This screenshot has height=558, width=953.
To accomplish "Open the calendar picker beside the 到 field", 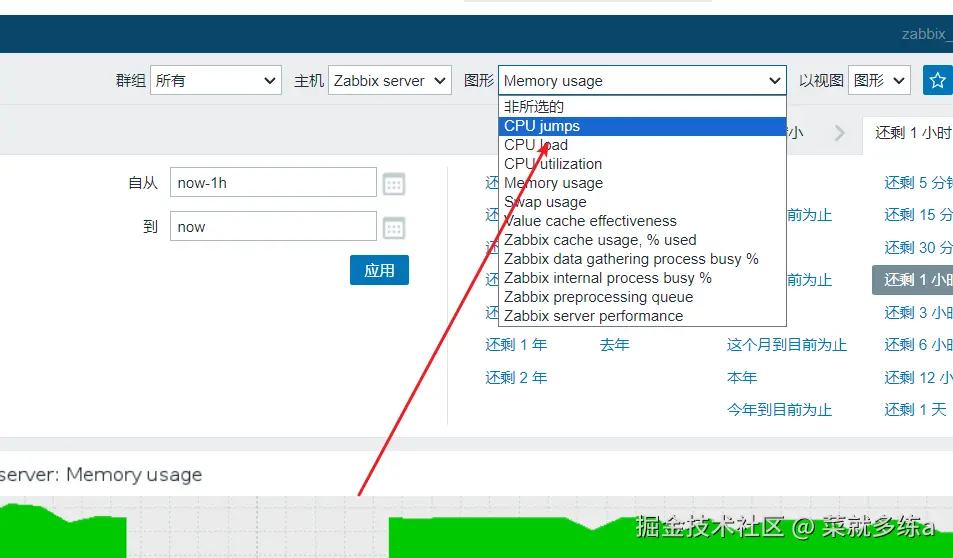I will coord(394,228).
